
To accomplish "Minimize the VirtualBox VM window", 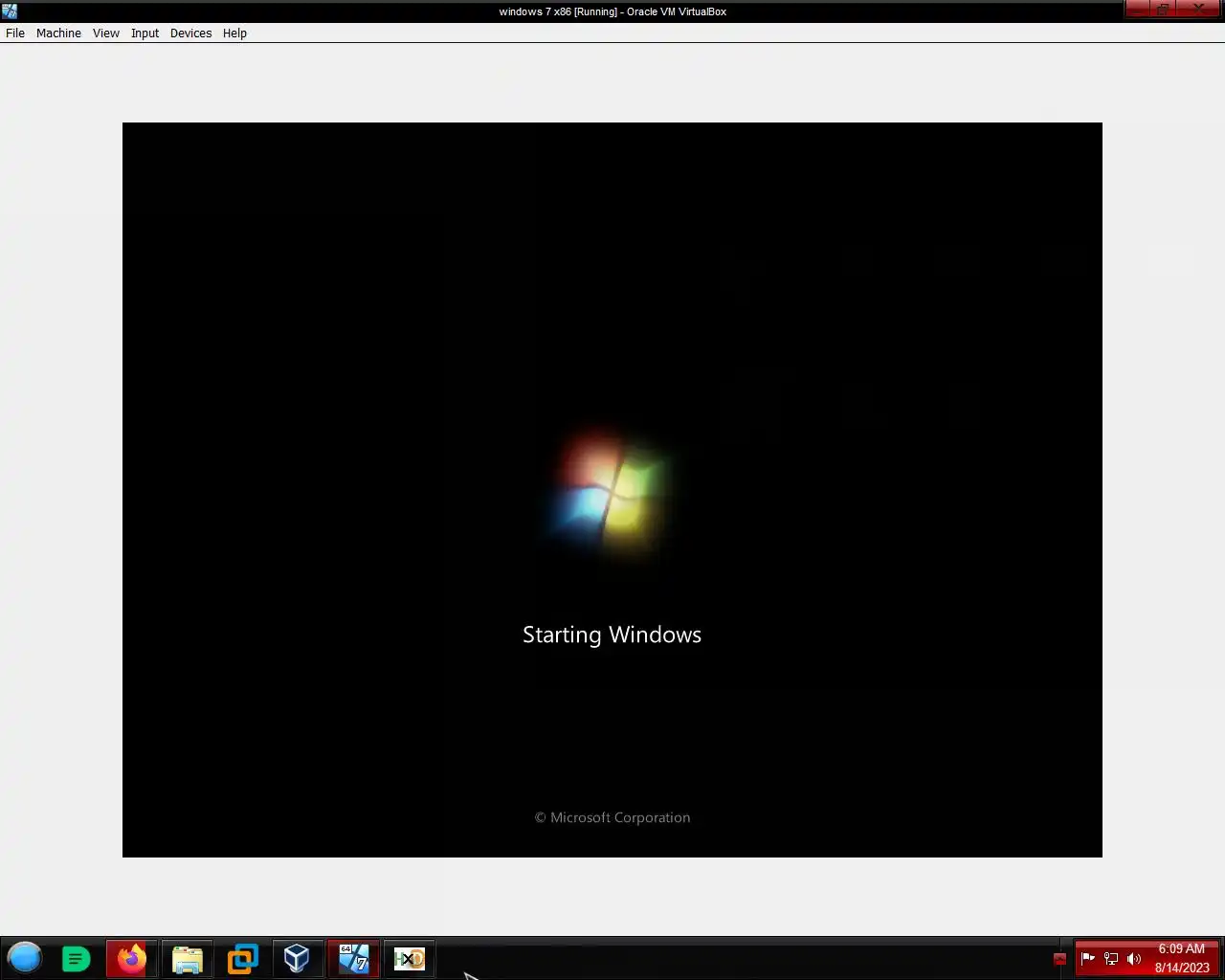I will pyautogui.click(x=1136, y=9).
